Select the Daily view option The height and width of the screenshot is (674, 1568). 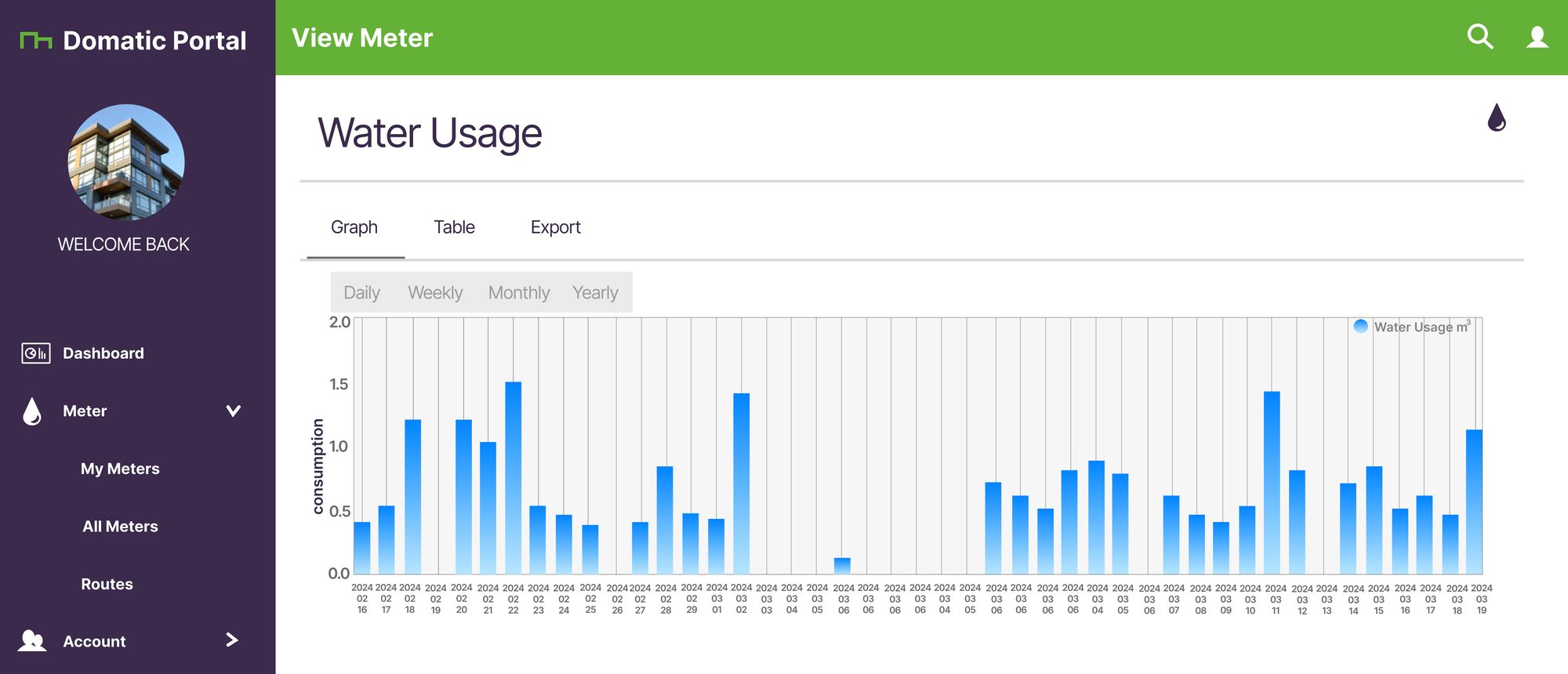[361, 292]
